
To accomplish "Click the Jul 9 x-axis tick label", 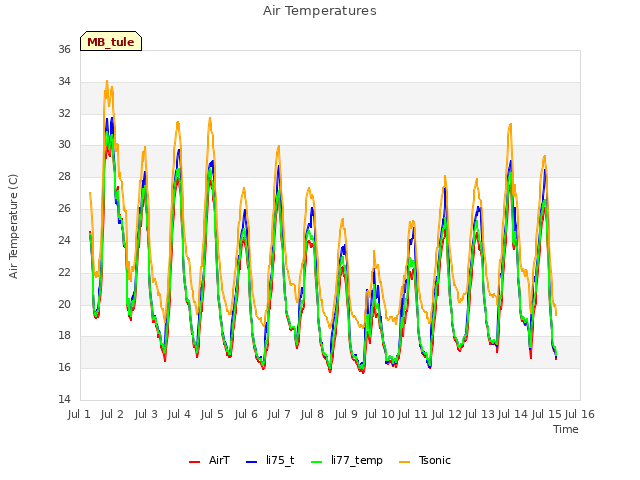I will (x=346, y=414).
